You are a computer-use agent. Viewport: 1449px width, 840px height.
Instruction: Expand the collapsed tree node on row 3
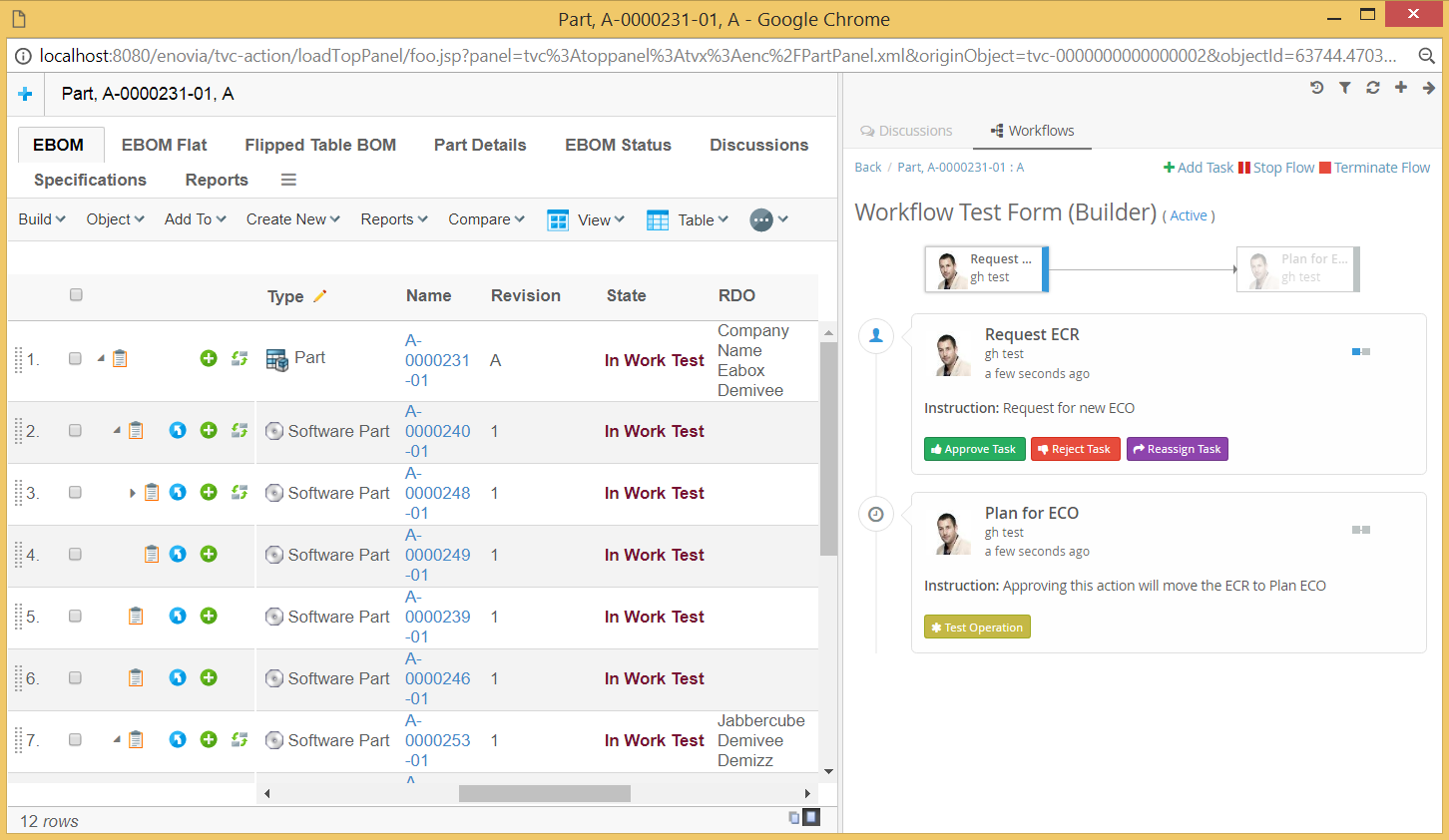pyautogui.click(x=132, y=493)
